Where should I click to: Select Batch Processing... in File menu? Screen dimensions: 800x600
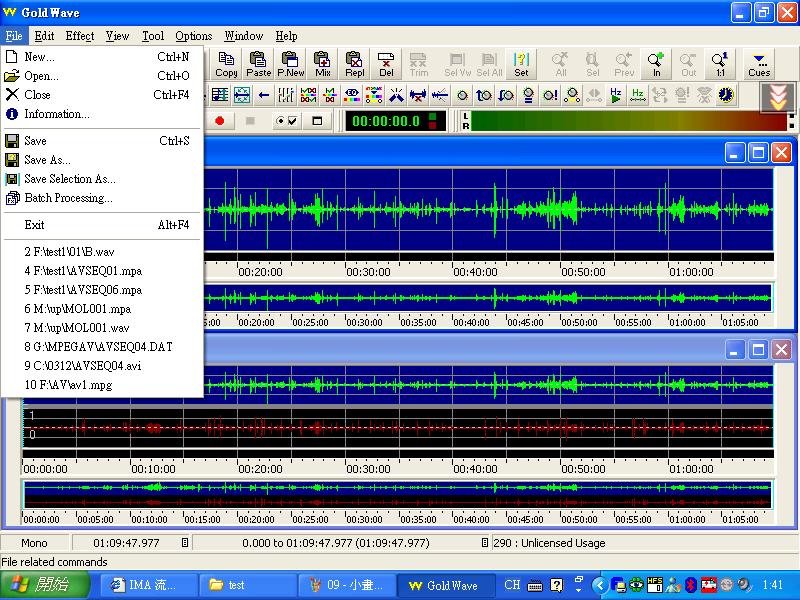pos(67,198)
